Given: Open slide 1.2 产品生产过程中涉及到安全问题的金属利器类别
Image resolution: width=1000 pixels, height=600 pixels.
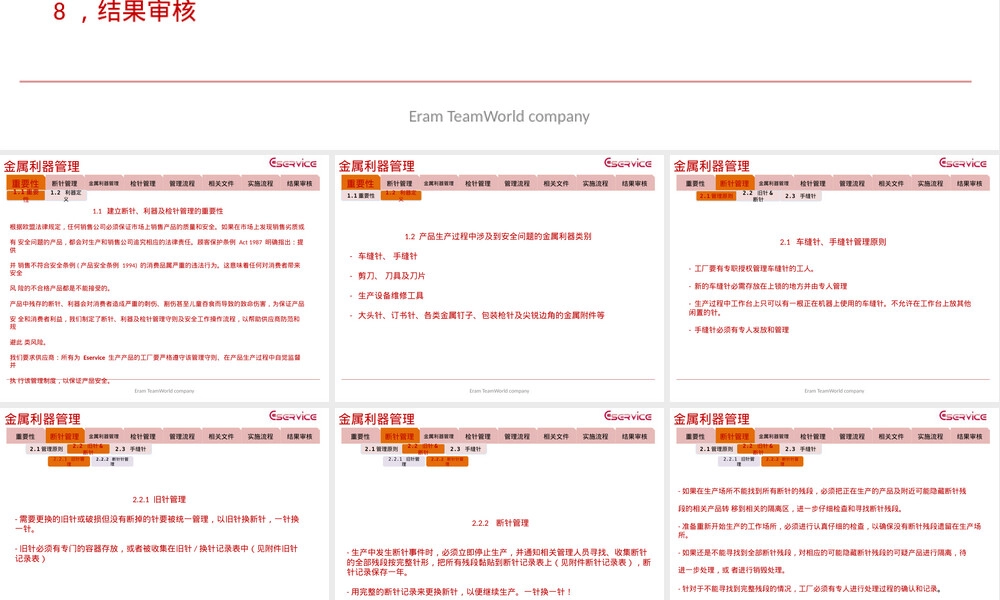Looking at the screenshot, I should [x=499, y=278].
